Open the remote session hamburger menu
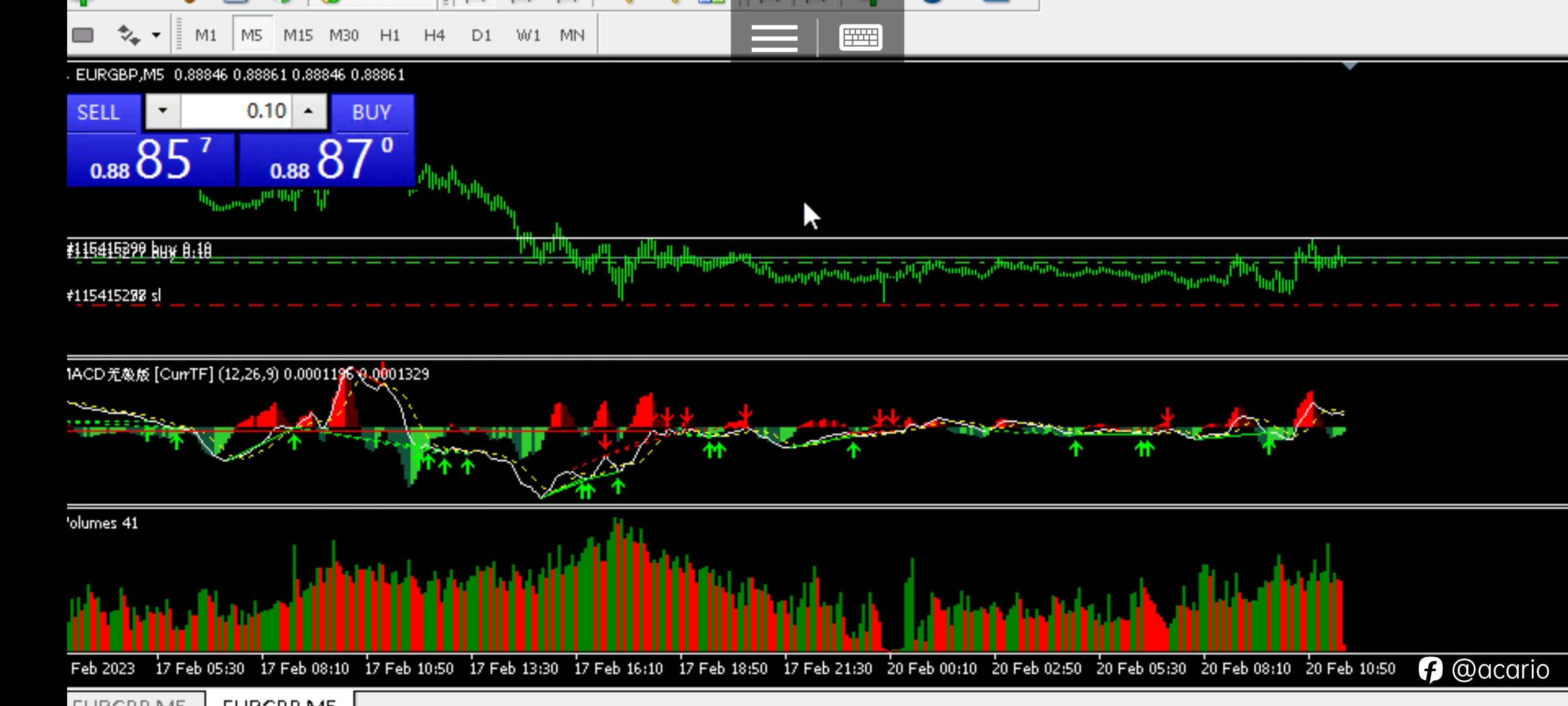1568x706 pixels. tap(774, 38)
